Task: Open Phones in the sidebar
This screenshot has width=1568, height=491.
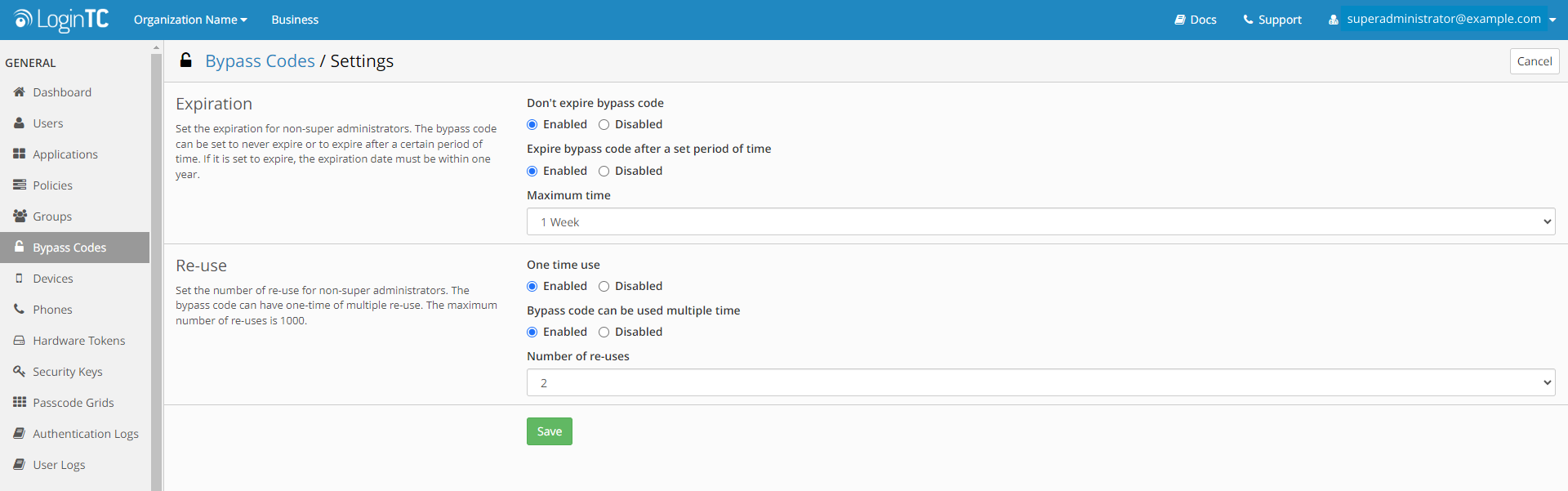Action: point(75,310)
